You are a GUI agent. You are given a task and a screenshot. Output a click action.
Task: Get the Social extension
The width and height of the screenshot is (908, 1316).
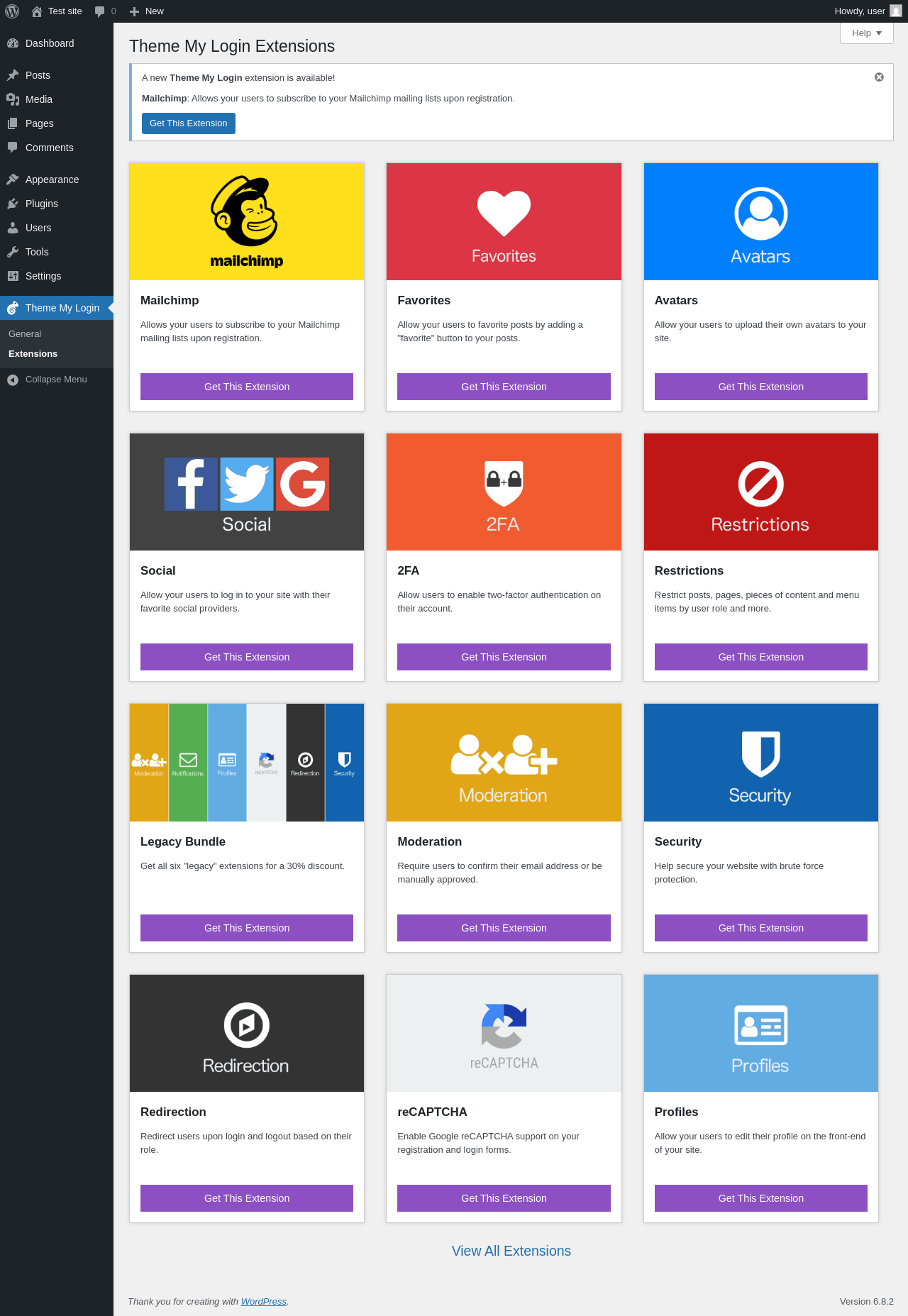point(247,657)
